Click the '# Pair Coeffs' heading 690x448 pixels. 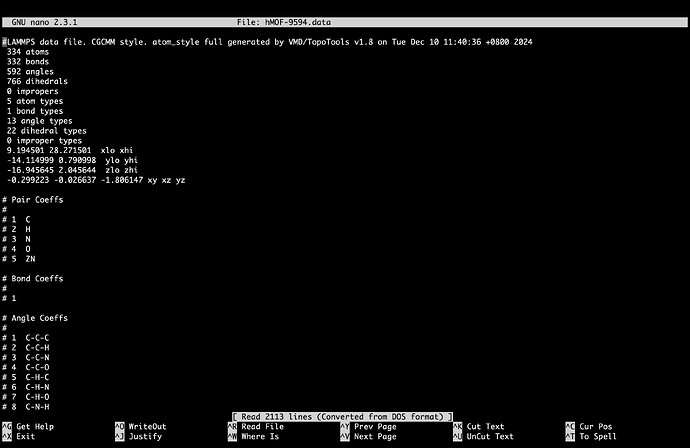33,199
